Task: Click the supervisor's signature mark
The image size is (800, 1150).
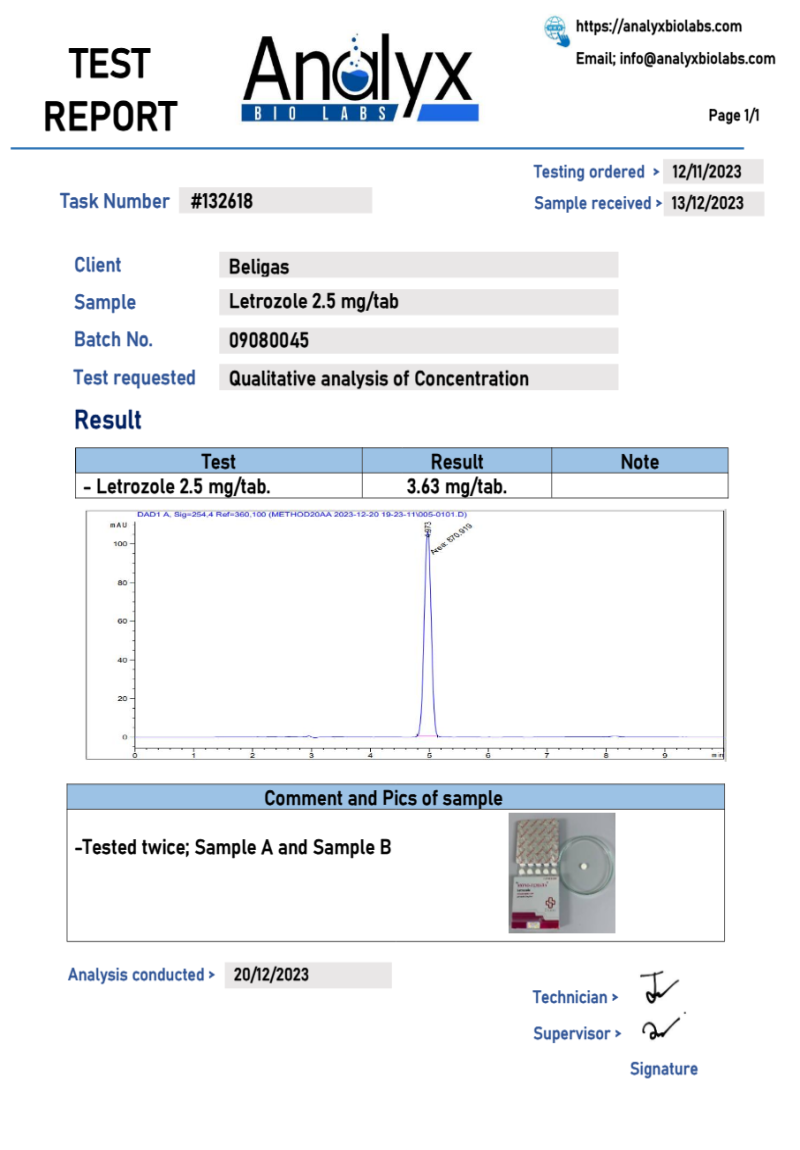Action: 661,1028
